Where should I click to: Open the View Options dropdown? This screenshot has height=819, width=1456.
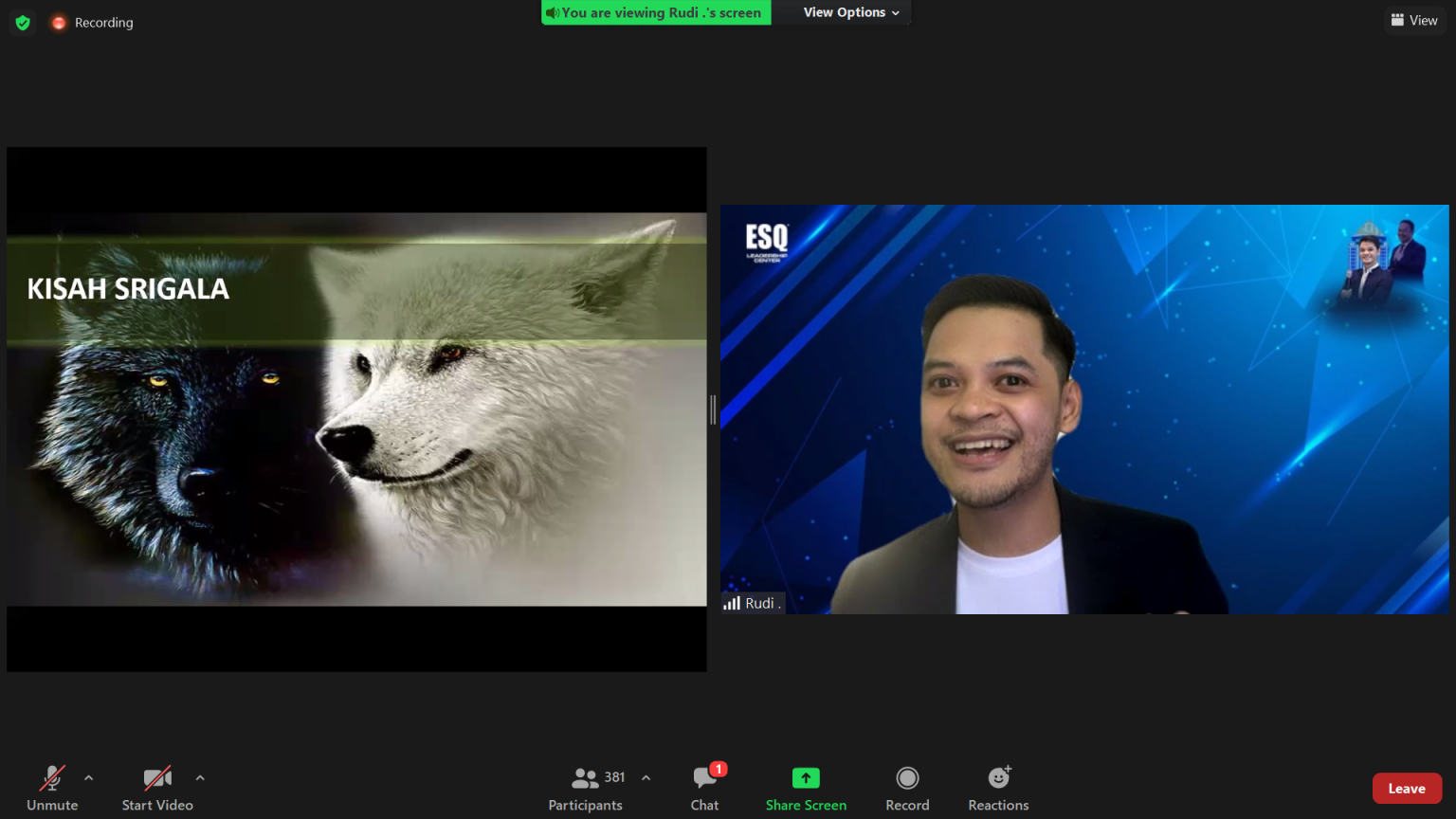pos(850,12)
